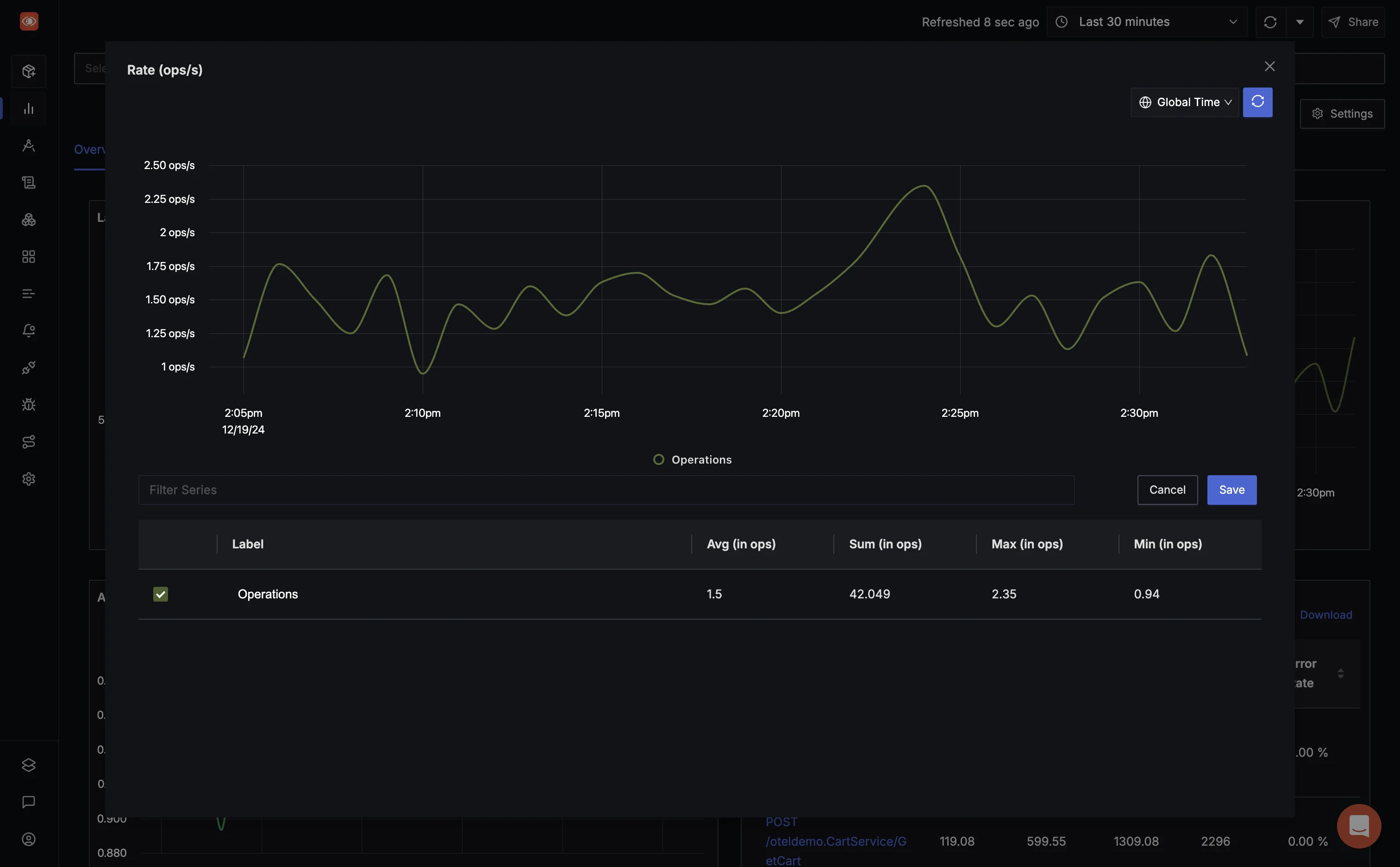Save the Rate chart changes
Image resolution: width=1400 pixels, height=867 pixels.
pos(1231,490)
